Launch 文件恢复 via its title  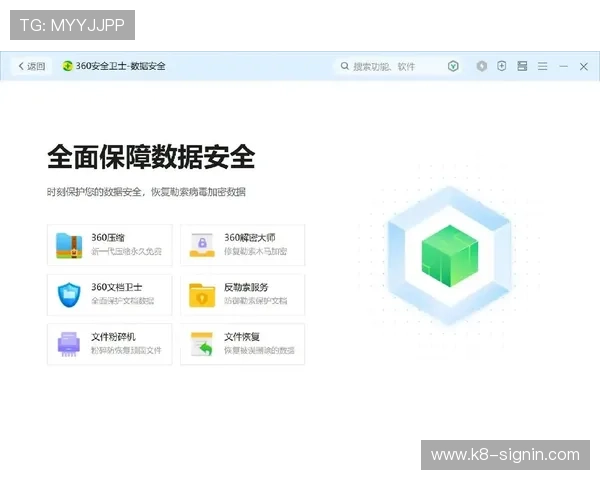click(x=242, y=337)
